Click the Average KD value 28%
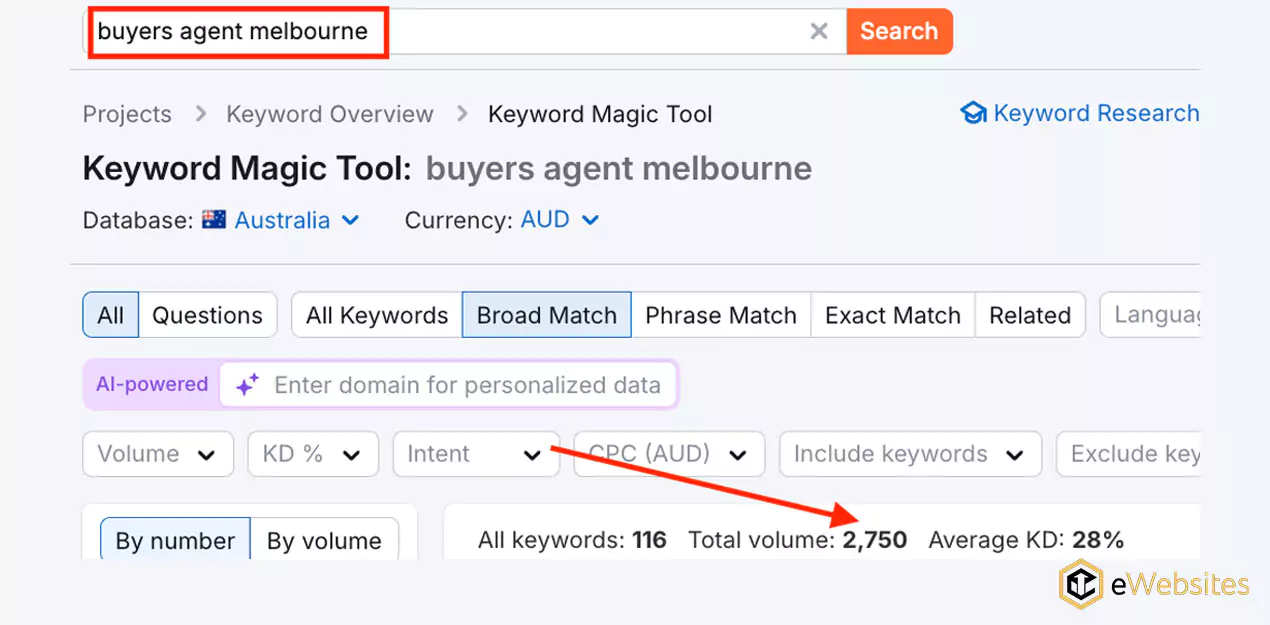 point(1098,540)
